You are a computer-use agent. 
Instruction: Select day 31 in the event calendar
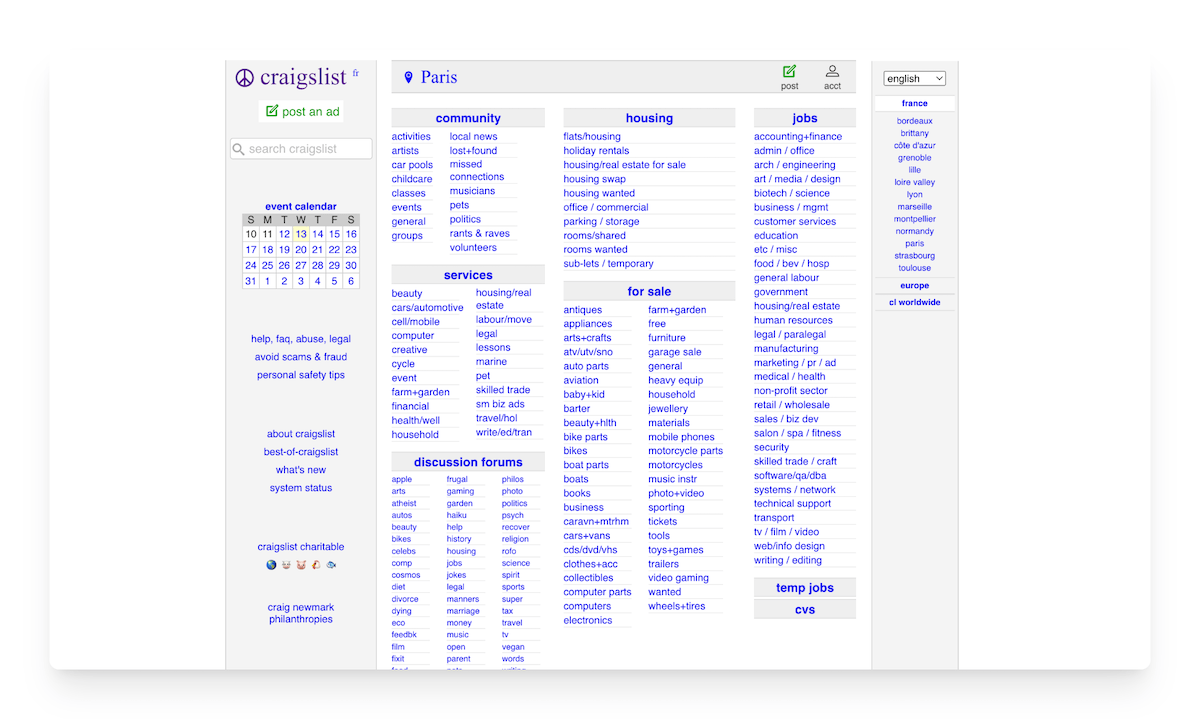click(x=250, y=281)
